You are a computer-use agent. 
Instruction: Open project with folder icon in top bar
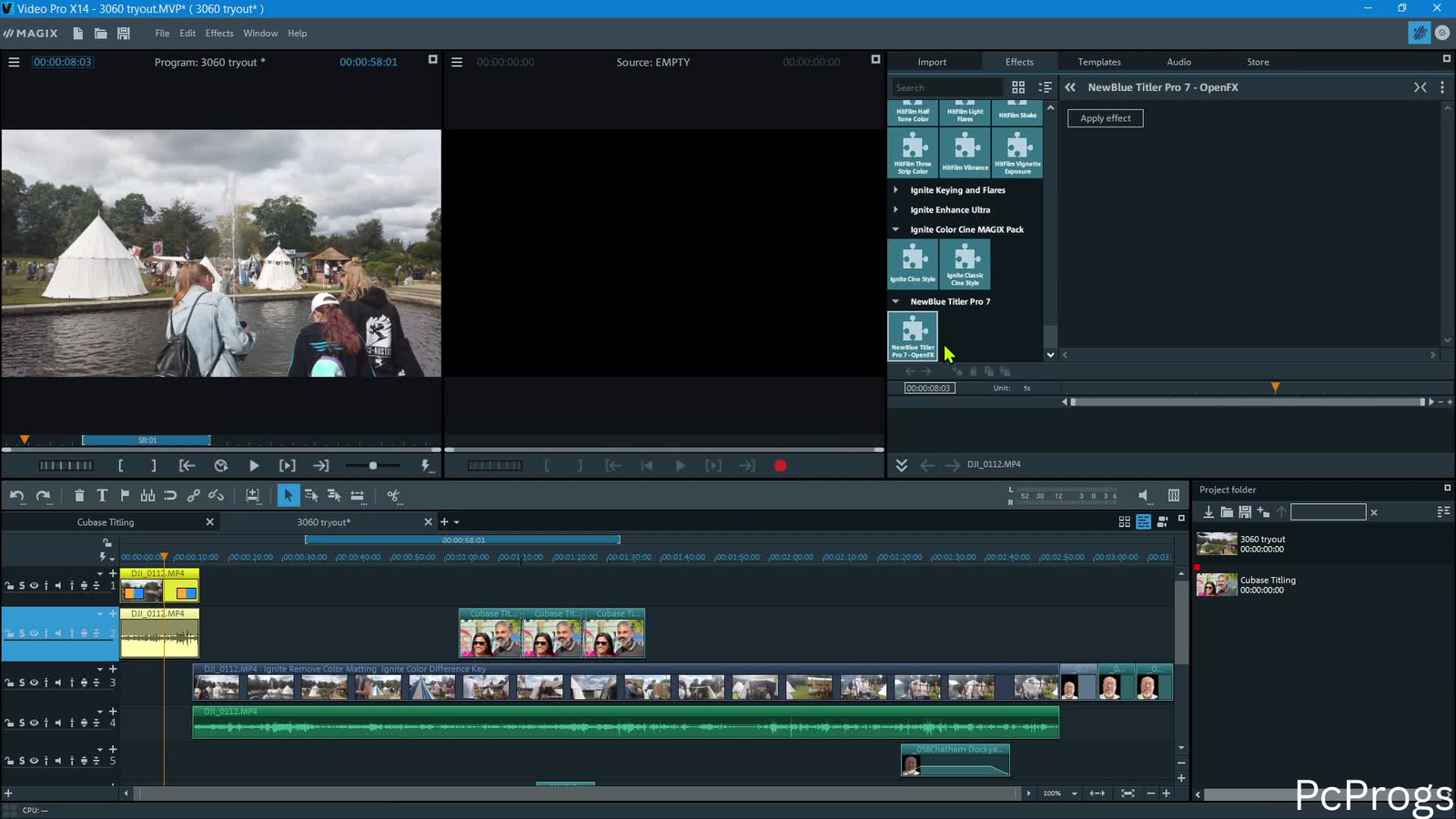(x=101, y=34)
